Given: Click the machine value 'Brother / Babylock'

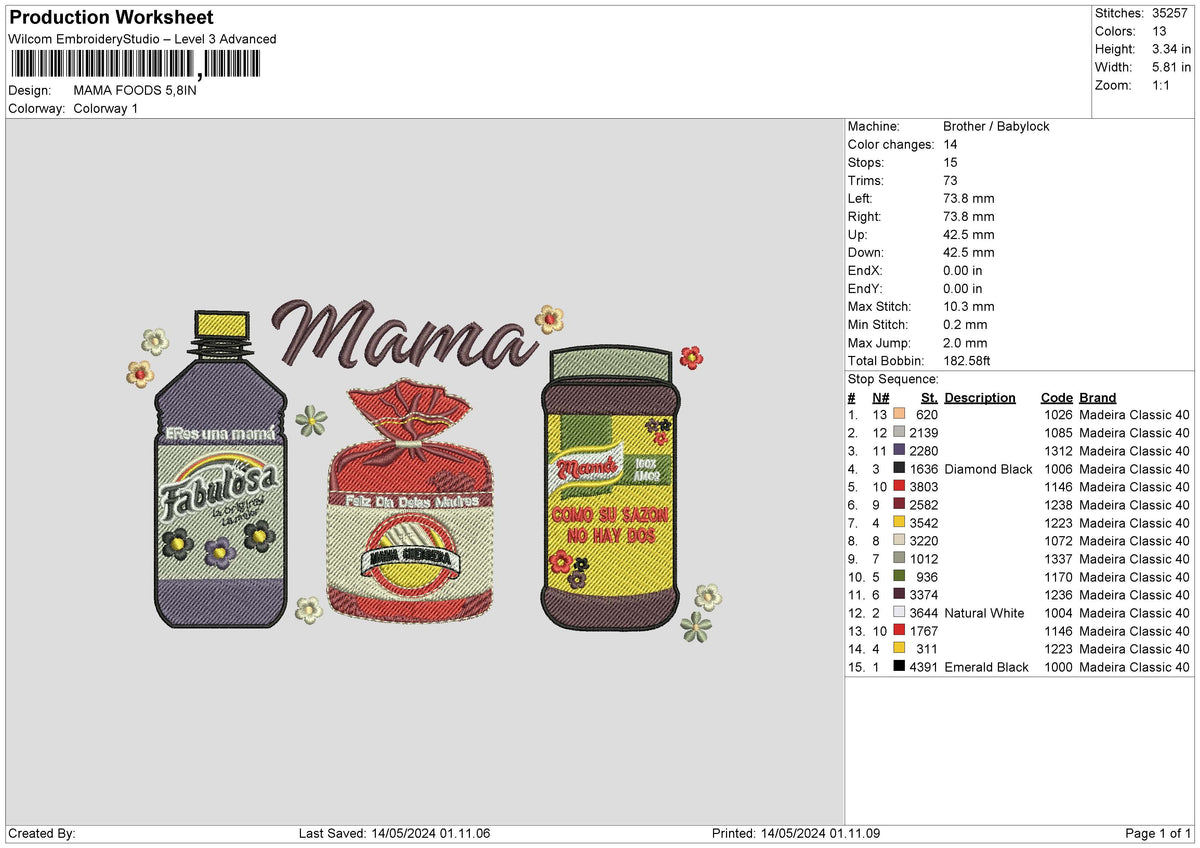Looking at the screenshot, I should [x=996, y=127].
